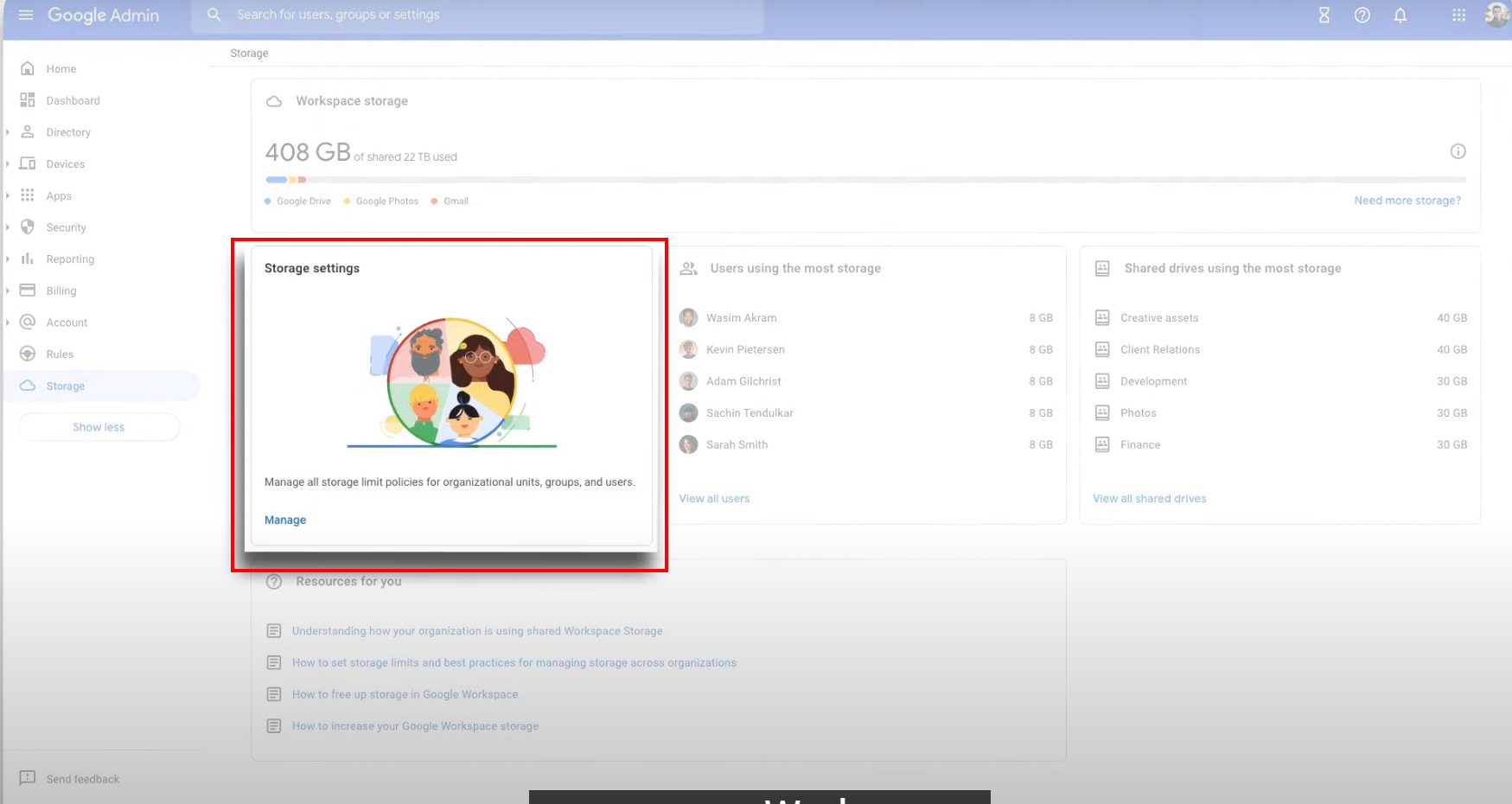This screenshot has height=804, width=1512.
Task: Click the storage usage progress bar
Action: point(864,180)
